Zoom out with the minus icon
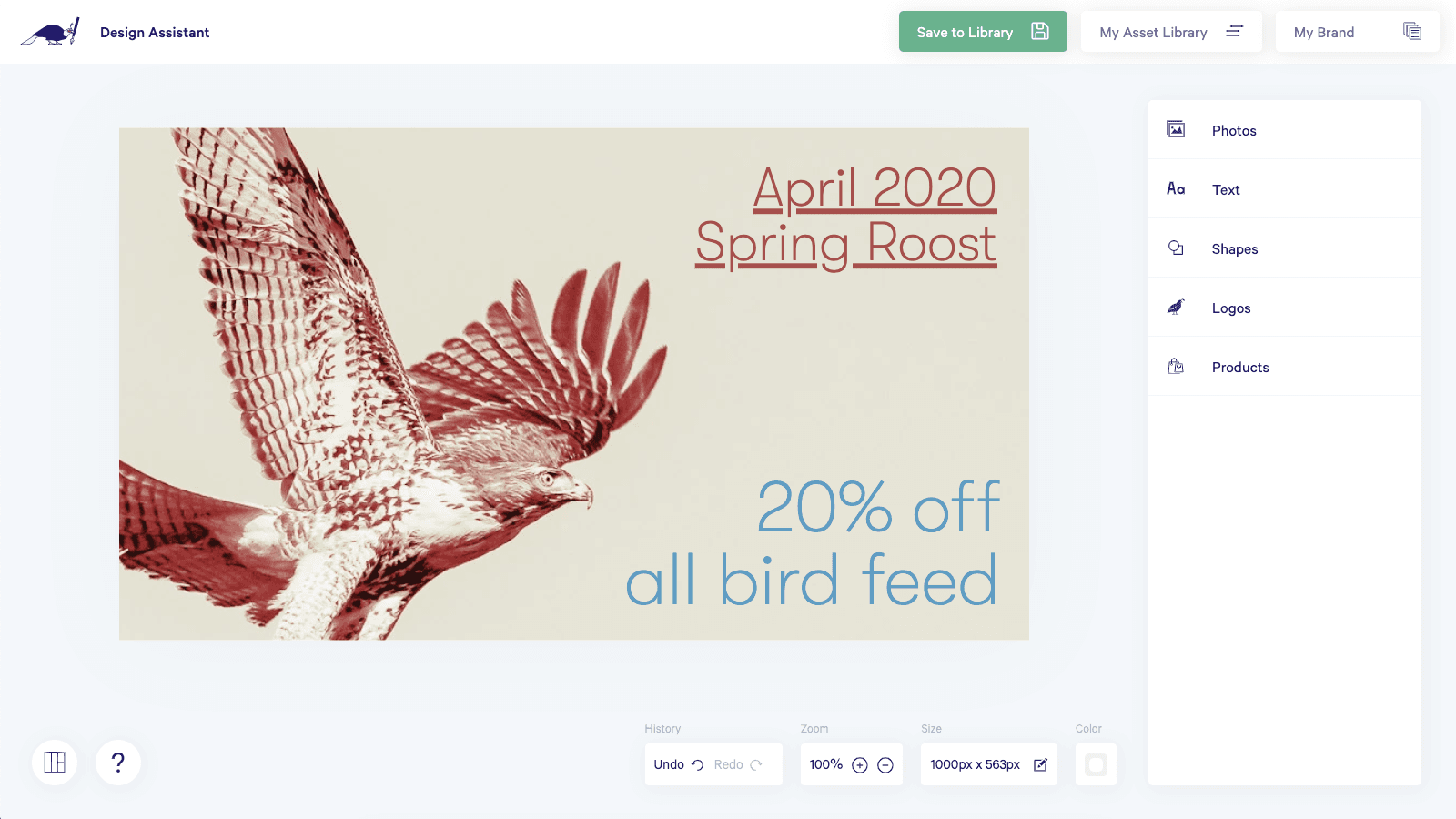Screen dimensions: 1456x819 (x=885, y=765)
